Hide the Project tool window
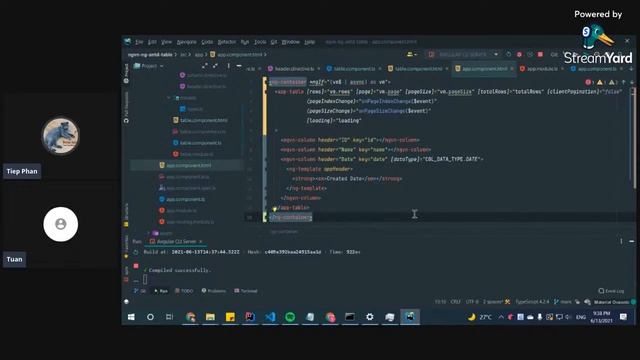 point(239,66)
